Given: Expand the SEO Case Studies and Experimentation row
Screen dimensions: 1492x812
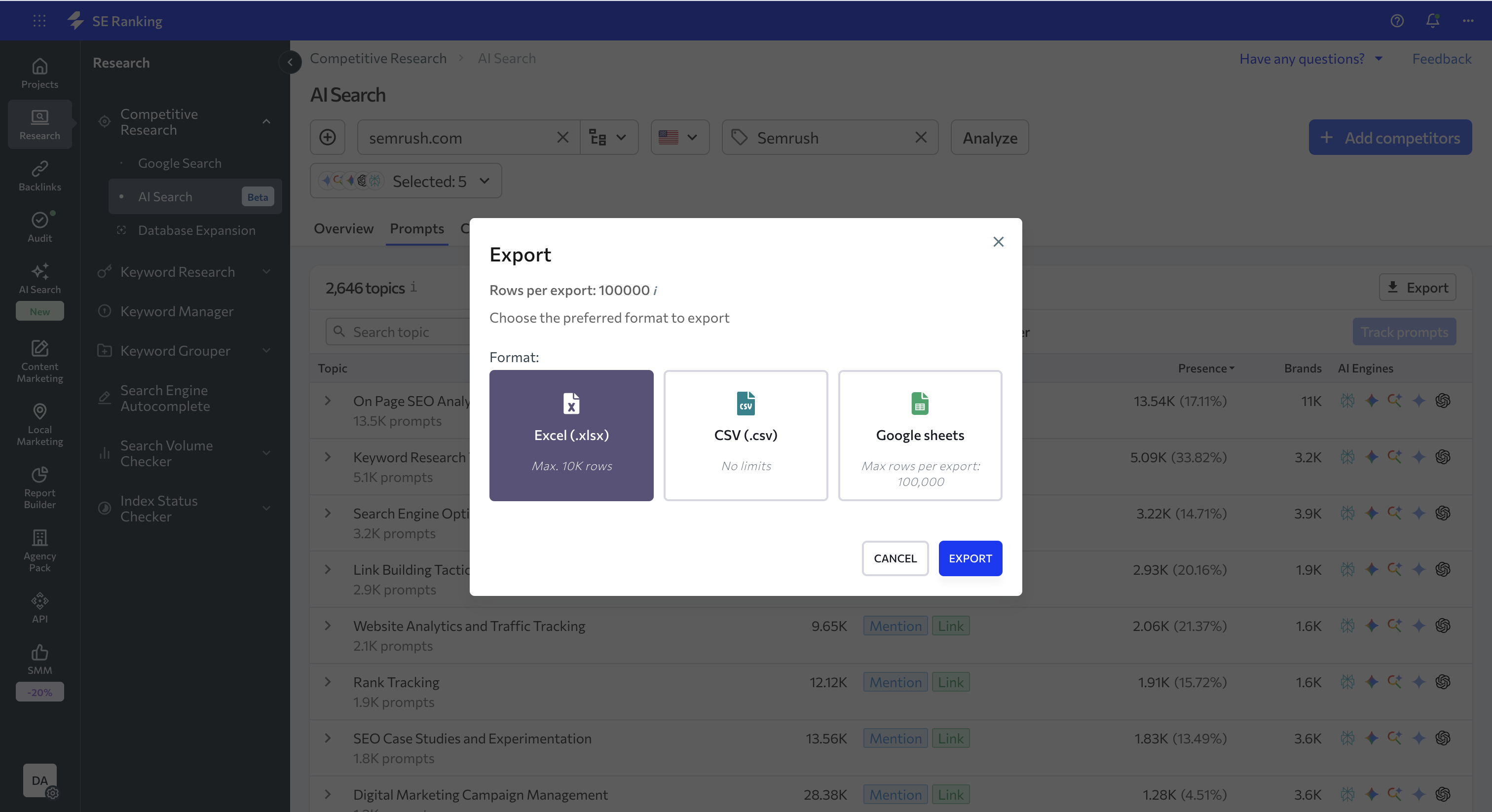Looking at the screenshot, I should tap(328, 738).
